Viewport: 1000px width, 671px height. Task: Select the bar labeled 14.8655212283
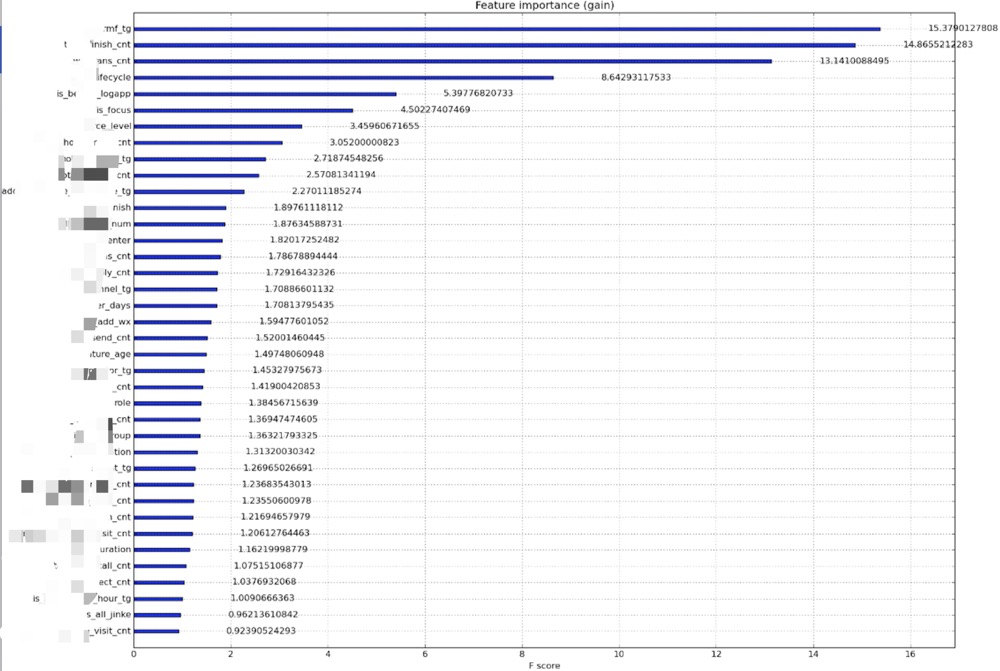494,45
